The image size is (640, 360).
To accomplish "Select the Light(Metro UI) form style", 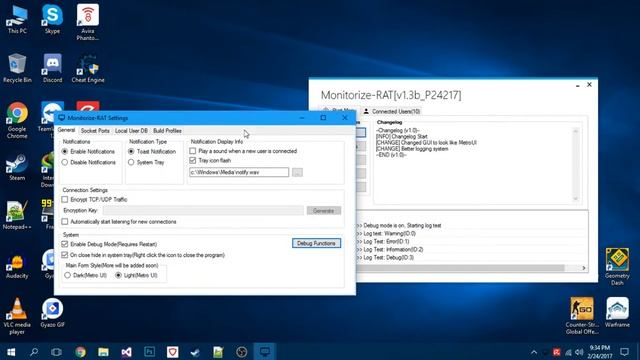I will click(x=118, y=276).
